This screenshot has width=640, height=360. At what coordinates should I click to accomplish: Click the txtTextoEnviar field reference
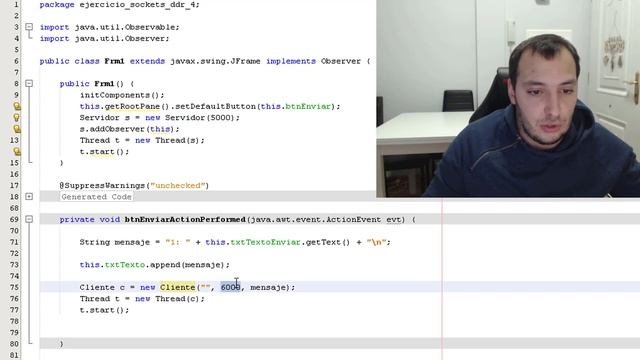coord(265,242)
